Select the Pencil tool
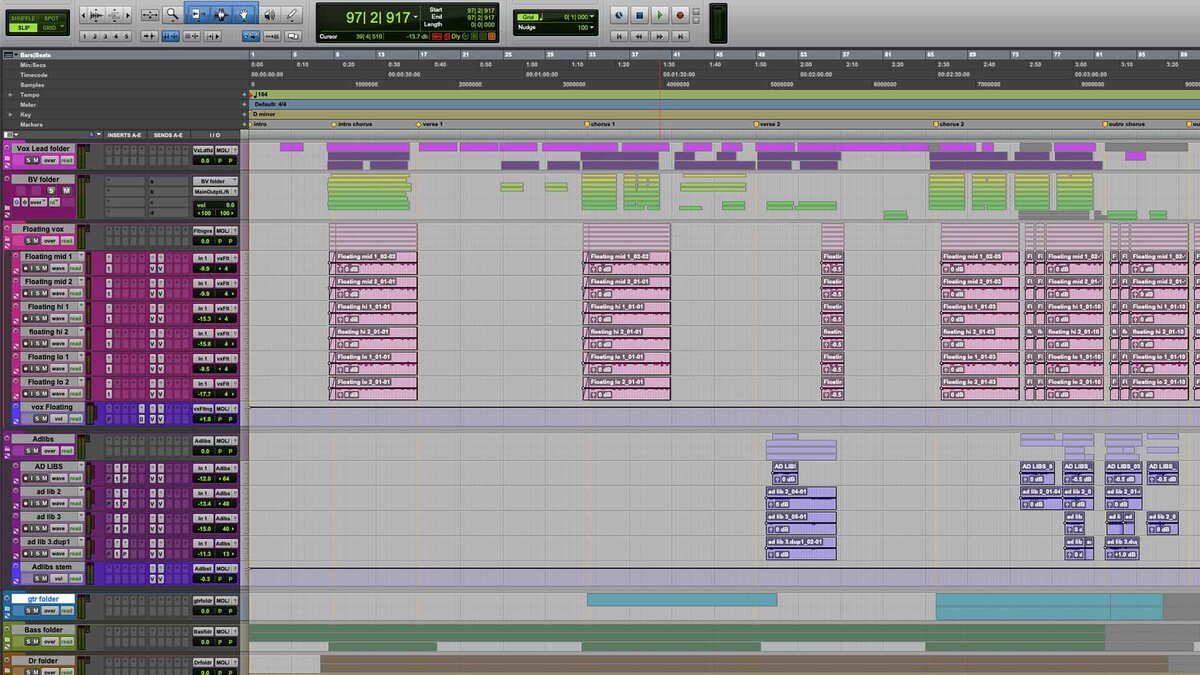This screenshot has height=675, width=1200. [x=293, y=14]
